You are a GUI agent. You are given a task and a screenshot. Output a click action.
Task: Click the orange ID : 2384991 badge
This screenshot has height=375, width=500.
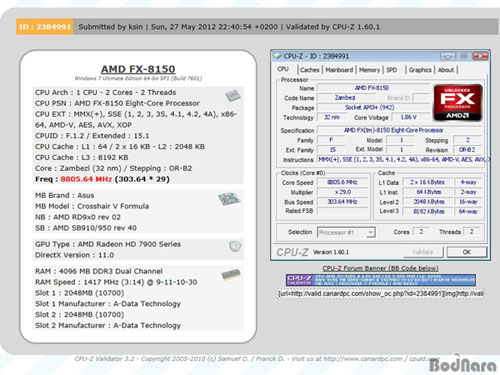45,27
